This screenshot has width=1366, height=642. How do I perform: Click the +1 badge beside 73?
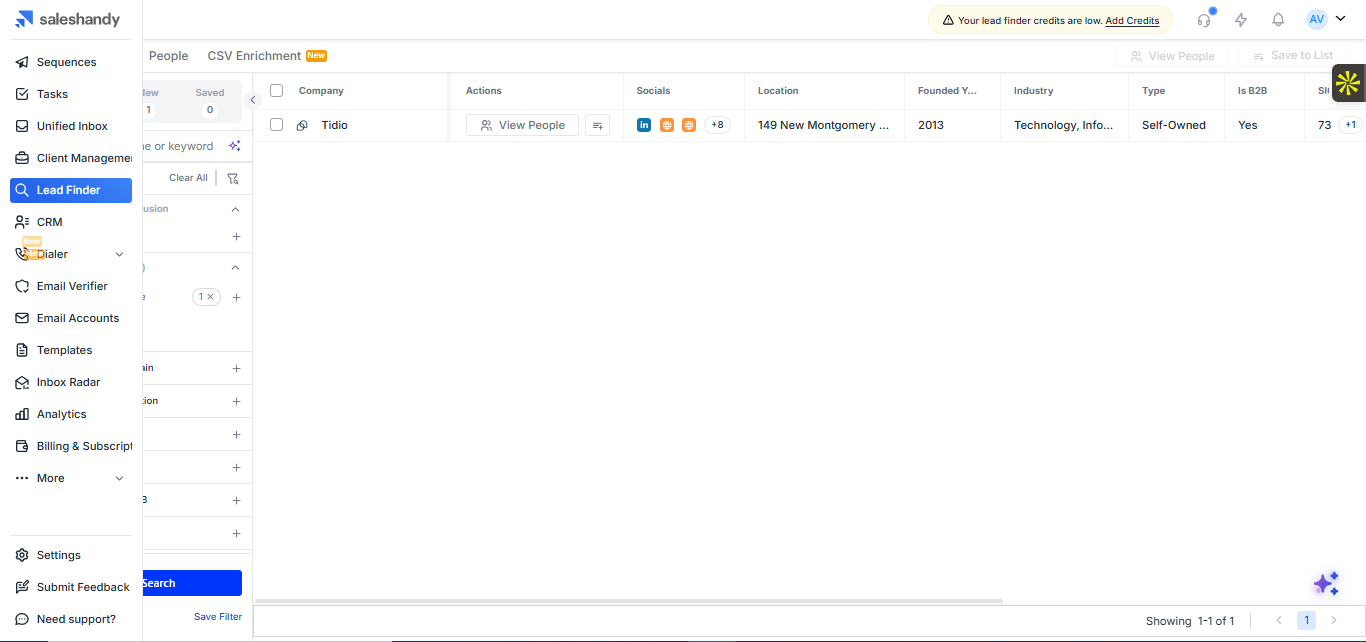pos(1350,125)
